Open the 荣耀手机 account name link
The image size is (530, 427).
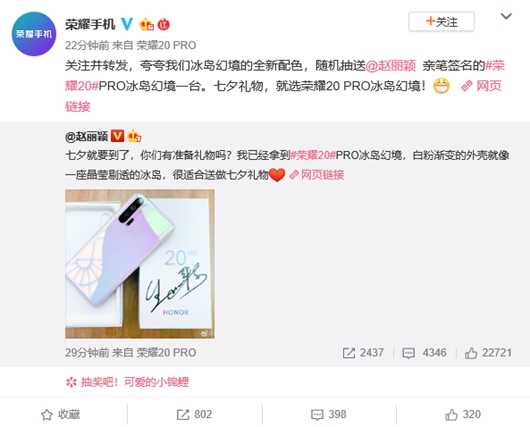click(90, 24)
